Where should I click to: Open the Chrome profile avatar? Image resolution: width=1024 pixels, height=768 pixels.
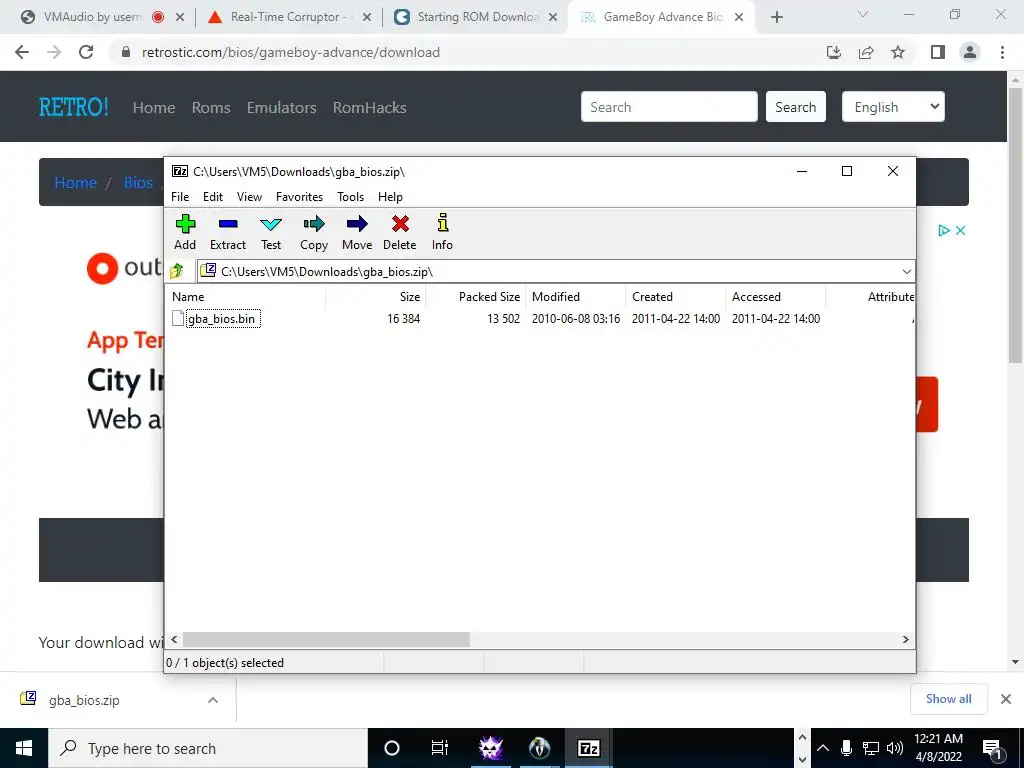pyautogui.click(x=970, y=52)
